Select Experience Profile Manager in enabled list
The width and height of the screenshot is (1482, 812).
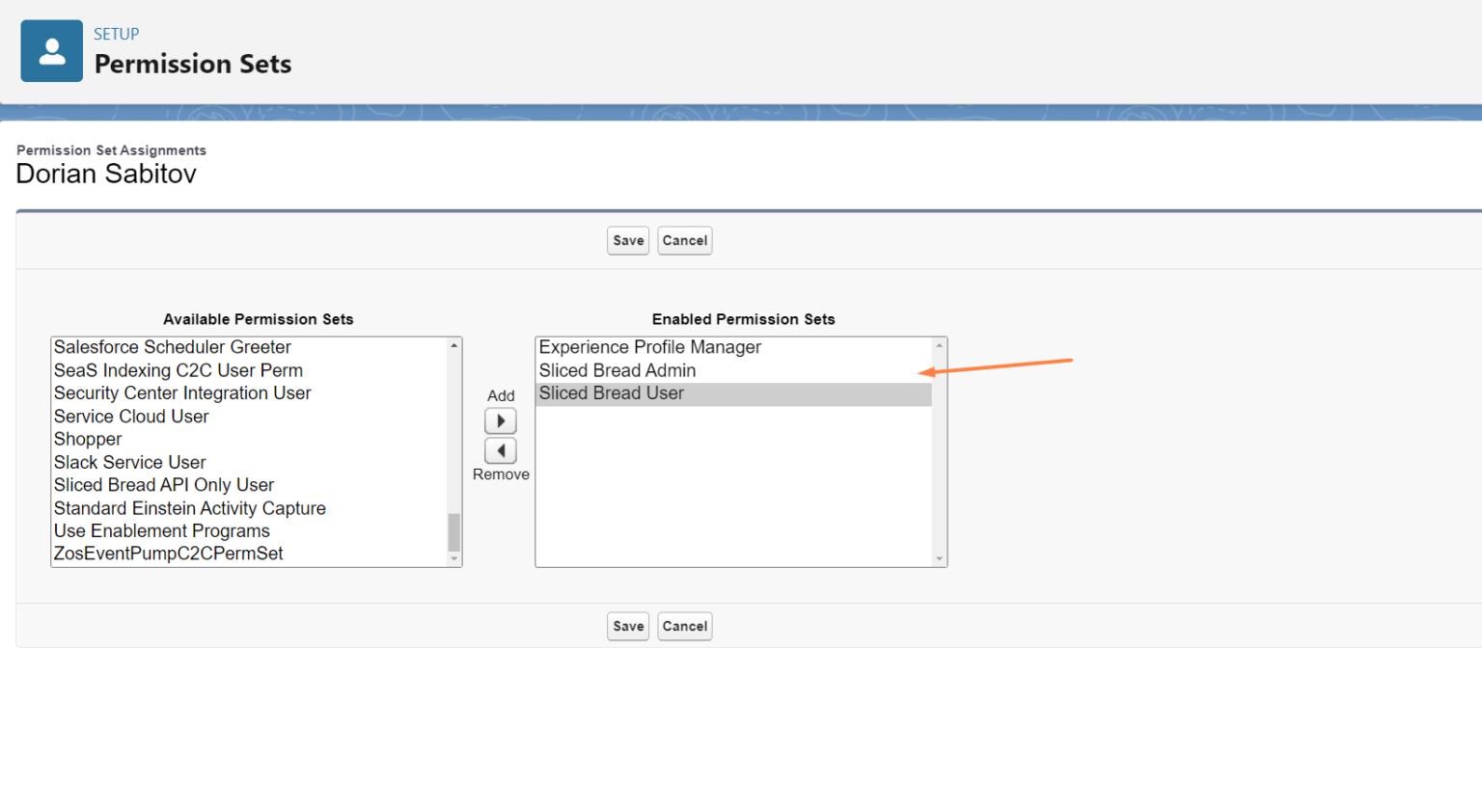click(x=649, y=347)
